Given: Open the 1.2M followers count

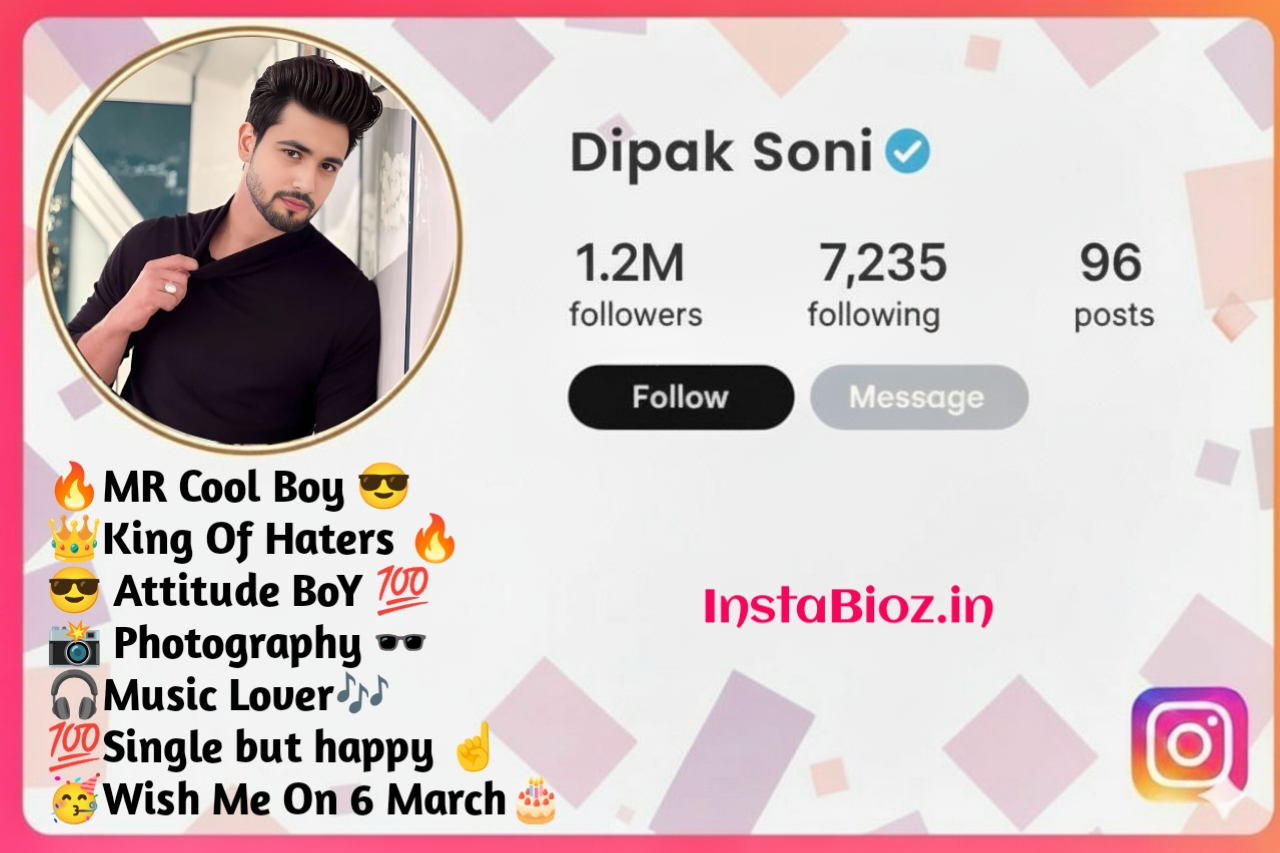Looking at the screenshot, I should (x=635, y=285).
